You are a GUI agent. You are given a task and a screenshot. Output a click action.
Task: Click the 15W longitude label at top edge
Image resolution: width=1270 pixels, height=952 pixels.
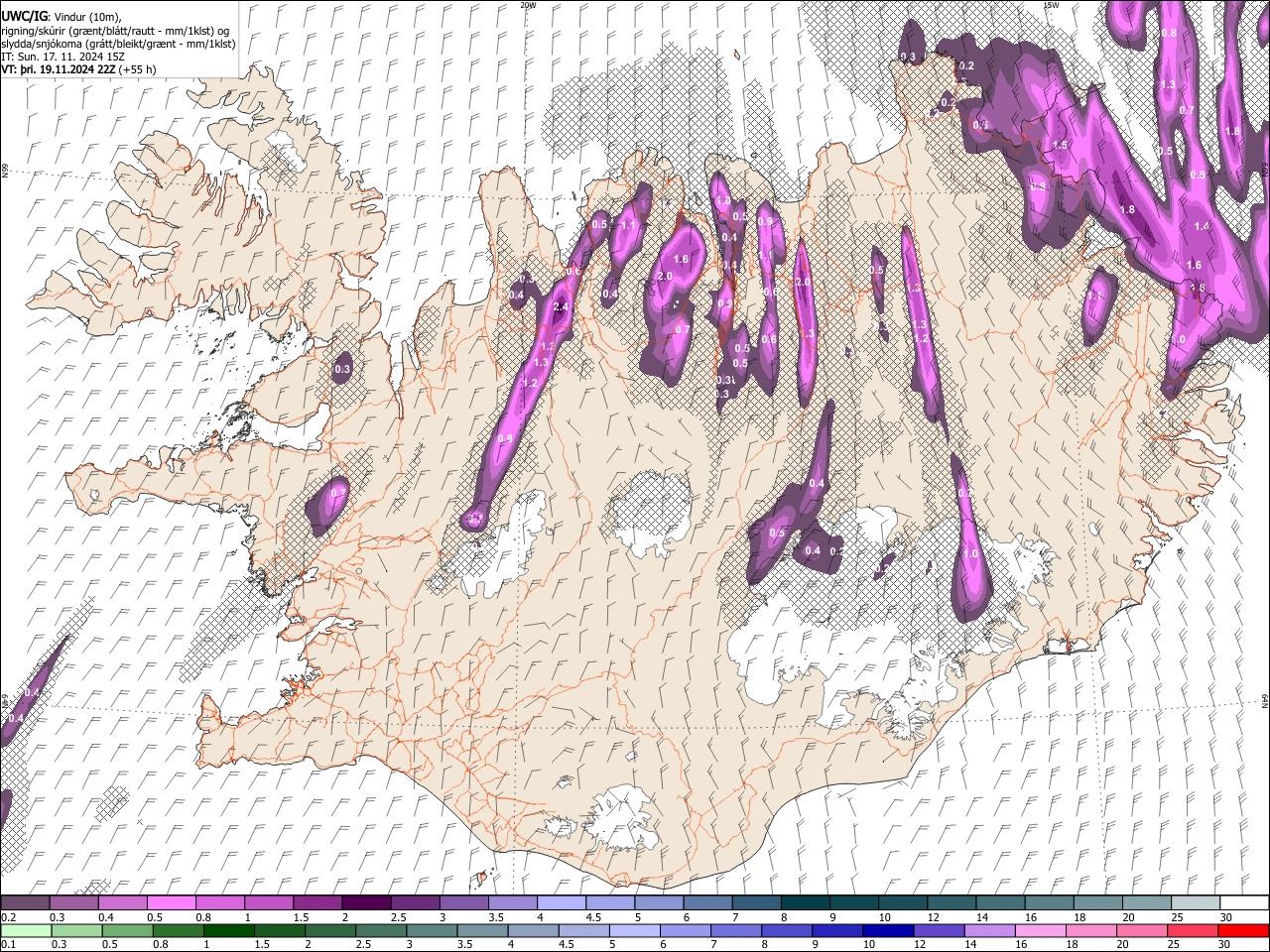click(1051, 5)
